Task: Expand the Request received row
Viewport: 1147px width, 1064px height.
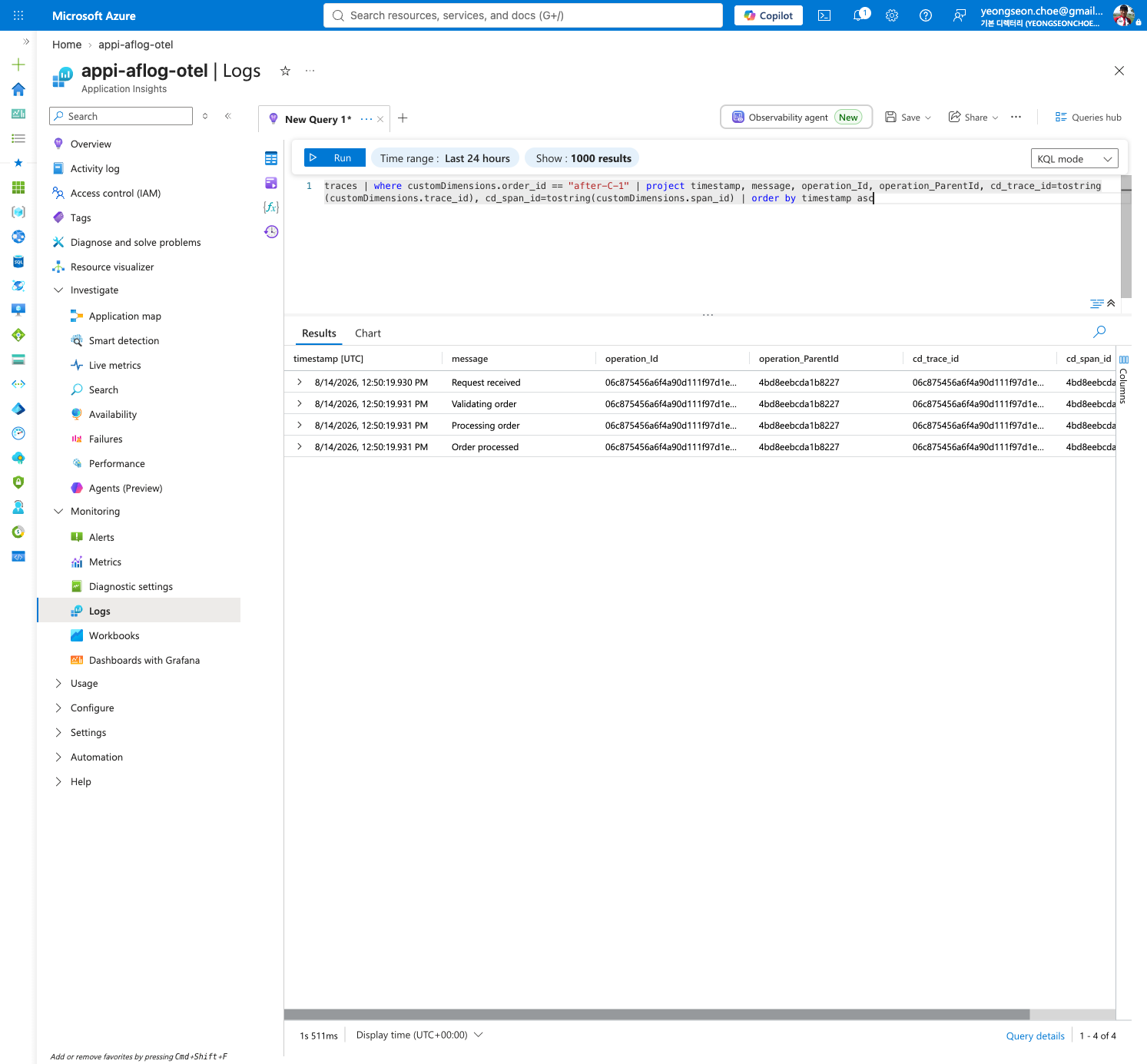Action: click(x=300, y=382)
